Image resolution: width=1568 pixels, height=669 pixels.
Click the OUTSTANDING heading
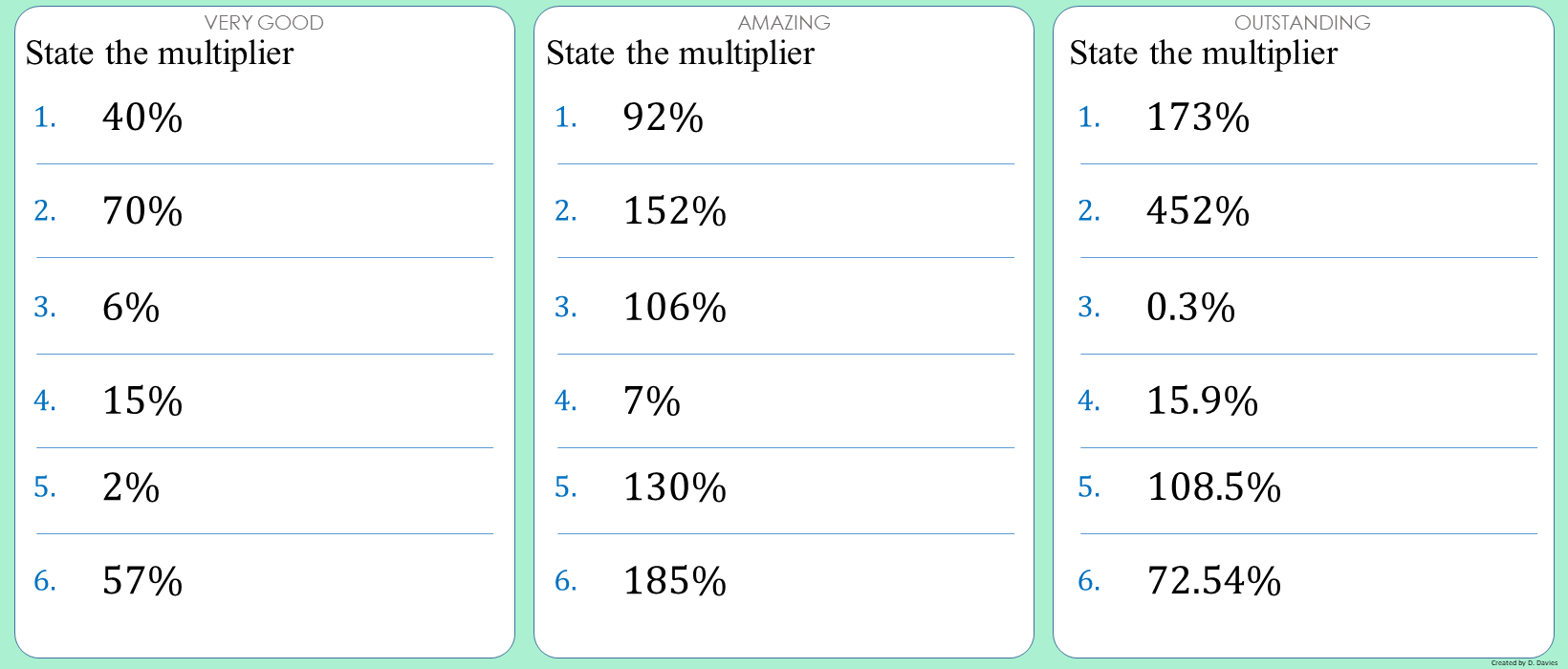pos(1302,23)
